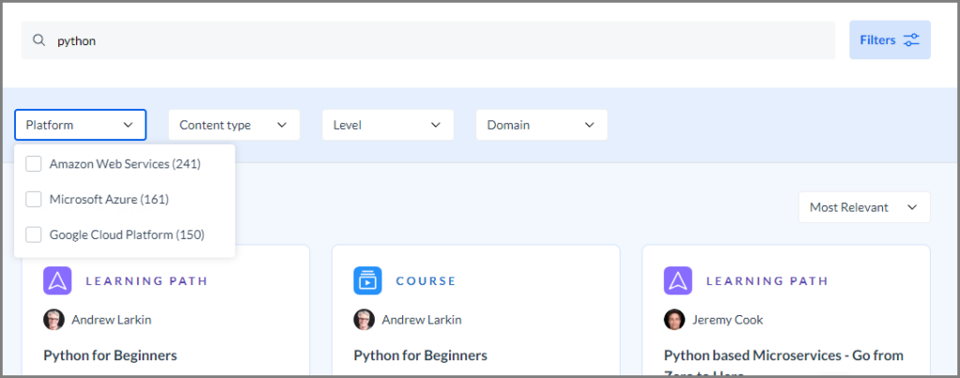Open the Most Relevant sort dropdown
The height and width of the screenshot is (378, 960).
click(864, 207)
